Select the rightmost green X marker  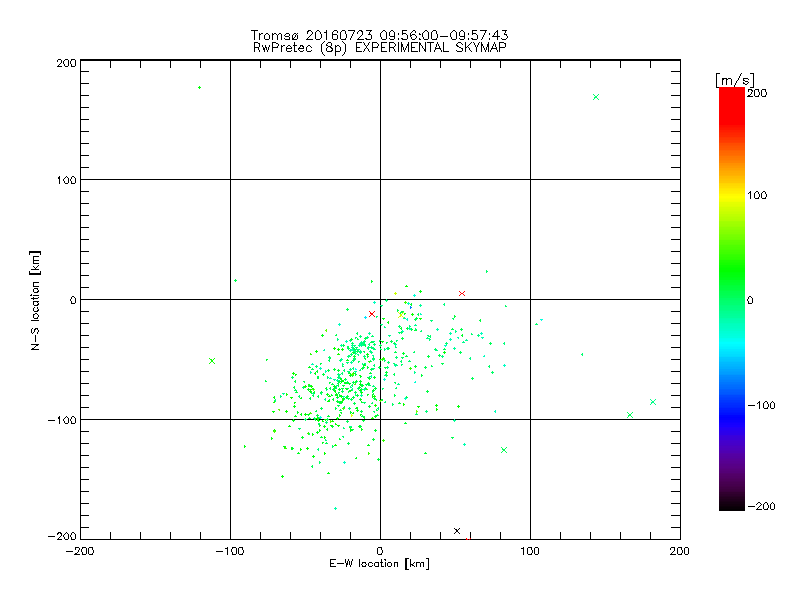(653, 402)
